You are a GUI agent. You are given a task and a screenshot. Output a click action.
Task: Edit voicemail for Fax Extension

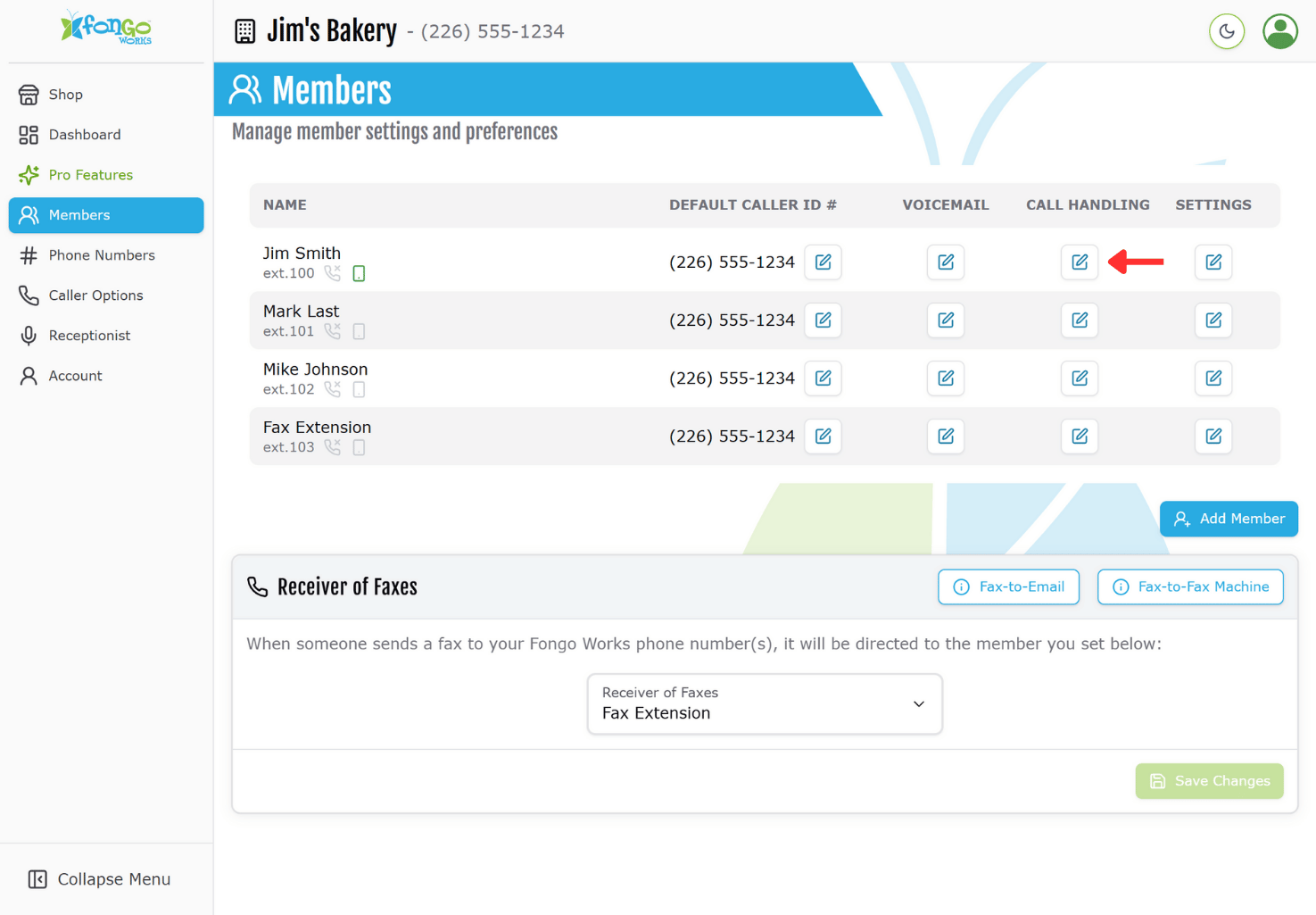(x=945, y=437)
